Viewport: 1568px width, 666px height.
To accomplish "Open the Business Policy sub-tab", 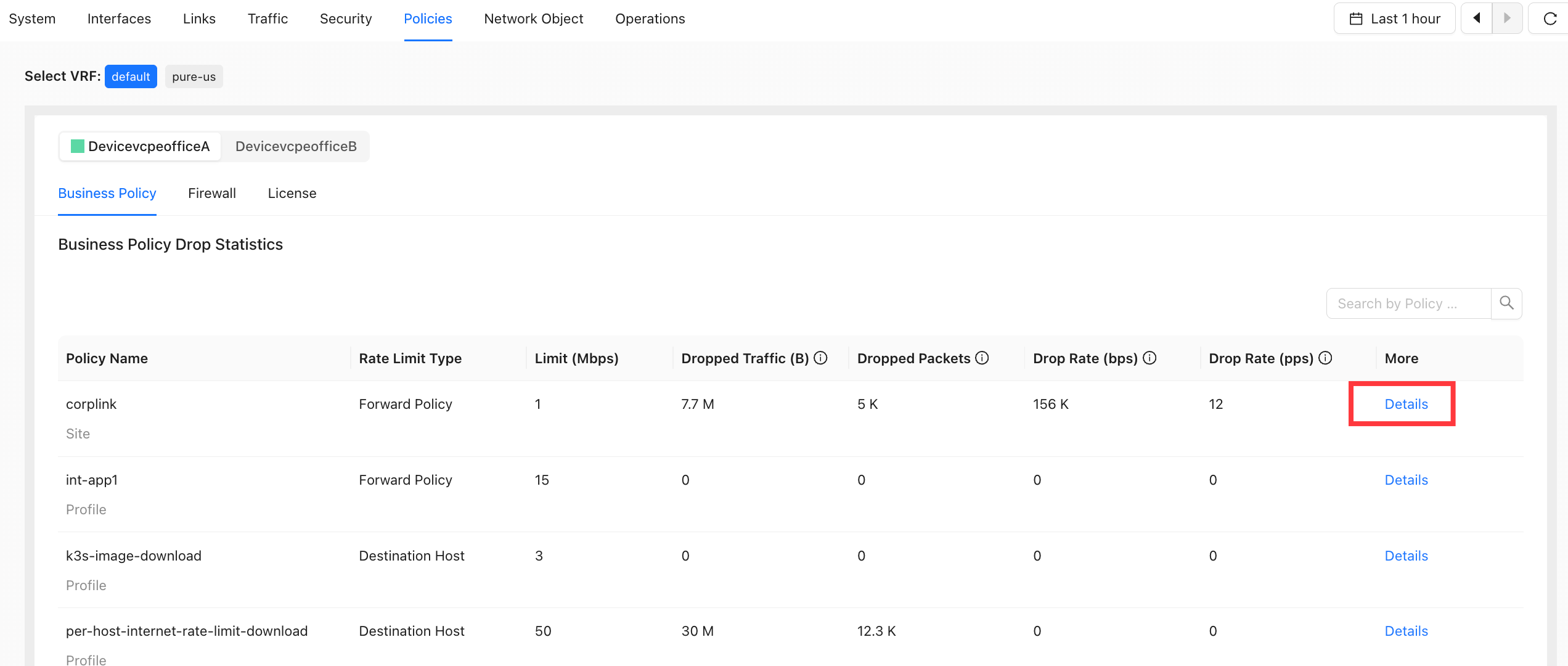I will [x=107, y=193].
